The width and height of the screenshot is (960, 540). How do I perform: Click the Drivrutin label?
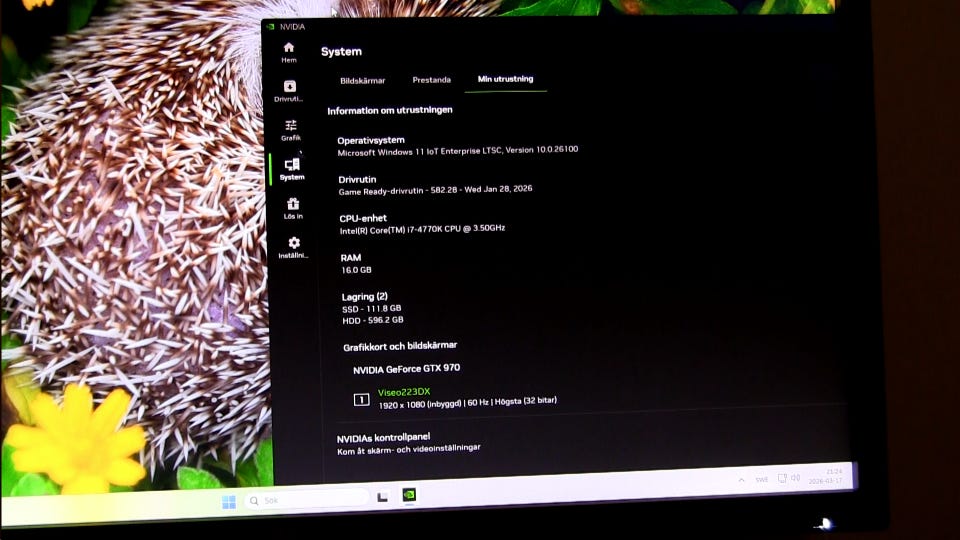(x=357, y=179)
